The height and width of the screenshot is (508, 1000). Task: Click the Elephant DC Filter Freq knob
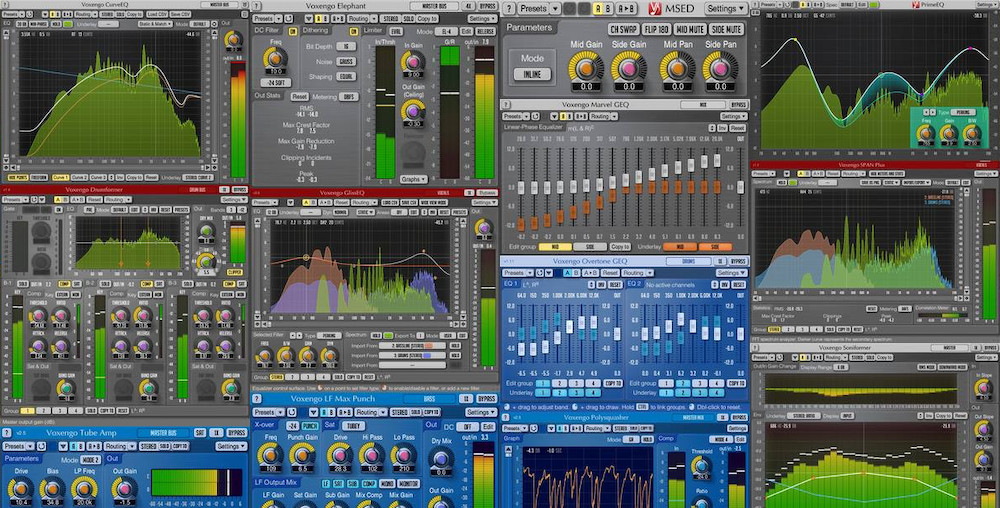click(274, 59)
